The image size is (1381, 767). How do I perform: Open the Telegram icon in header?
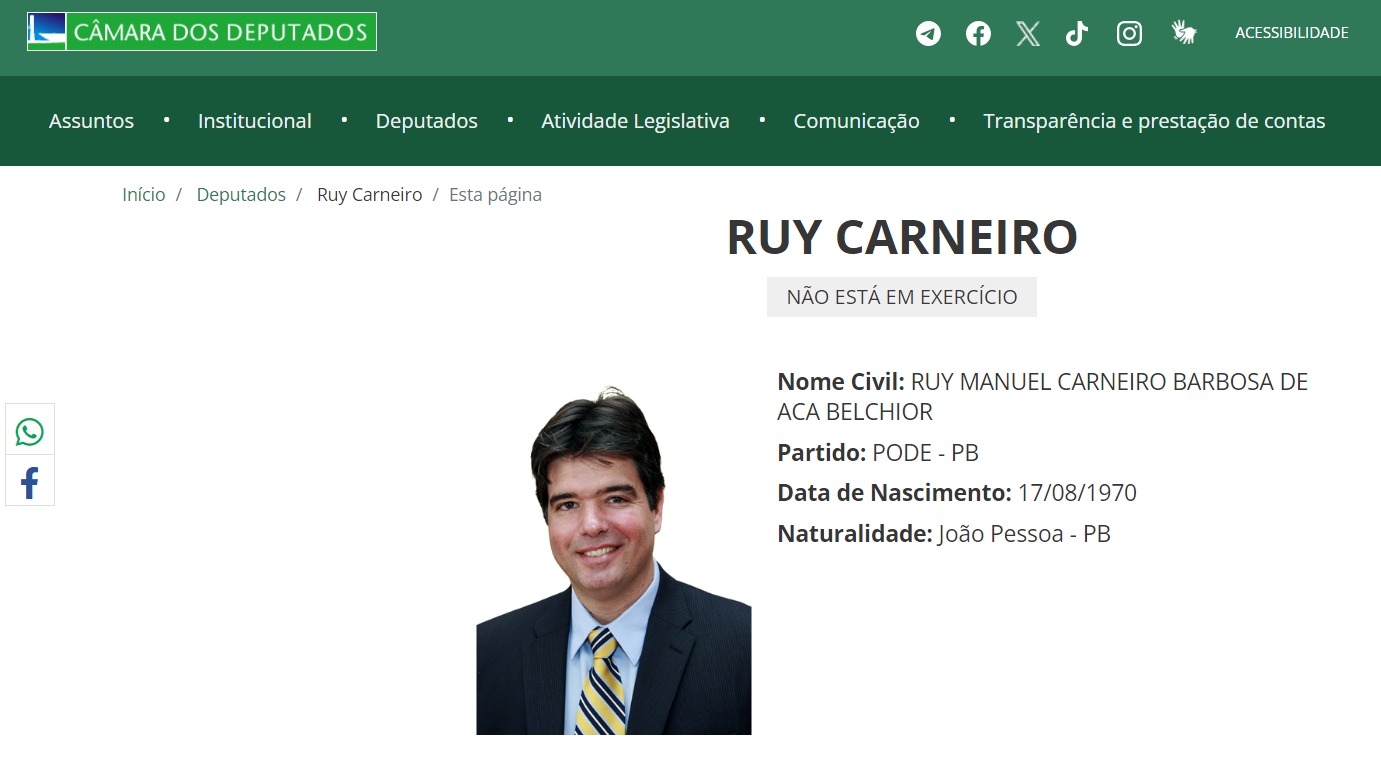(x=929, y=34)
